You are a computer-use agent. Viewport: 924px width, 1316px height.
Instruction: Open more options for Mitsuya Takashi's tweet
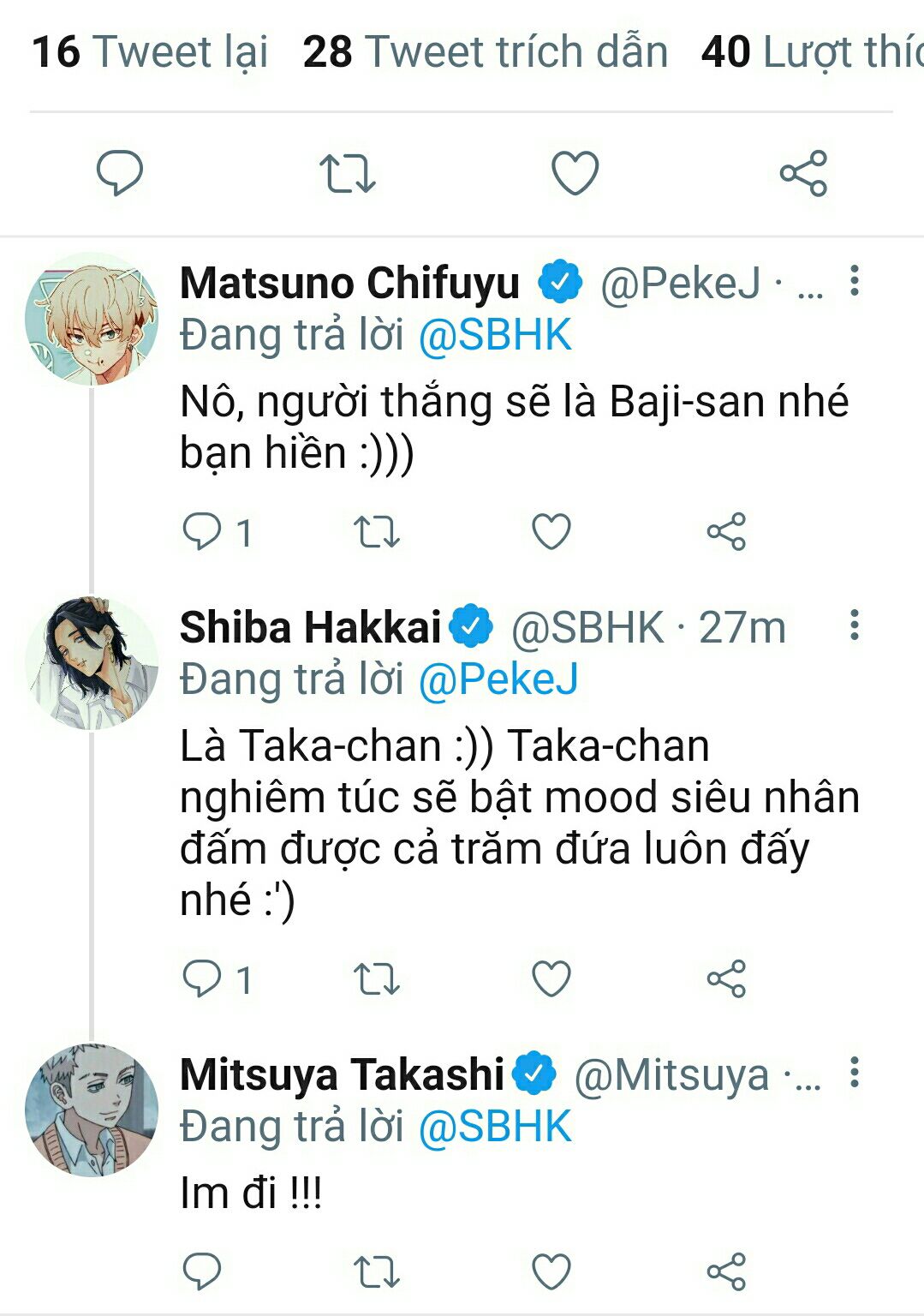(854, 1073)
